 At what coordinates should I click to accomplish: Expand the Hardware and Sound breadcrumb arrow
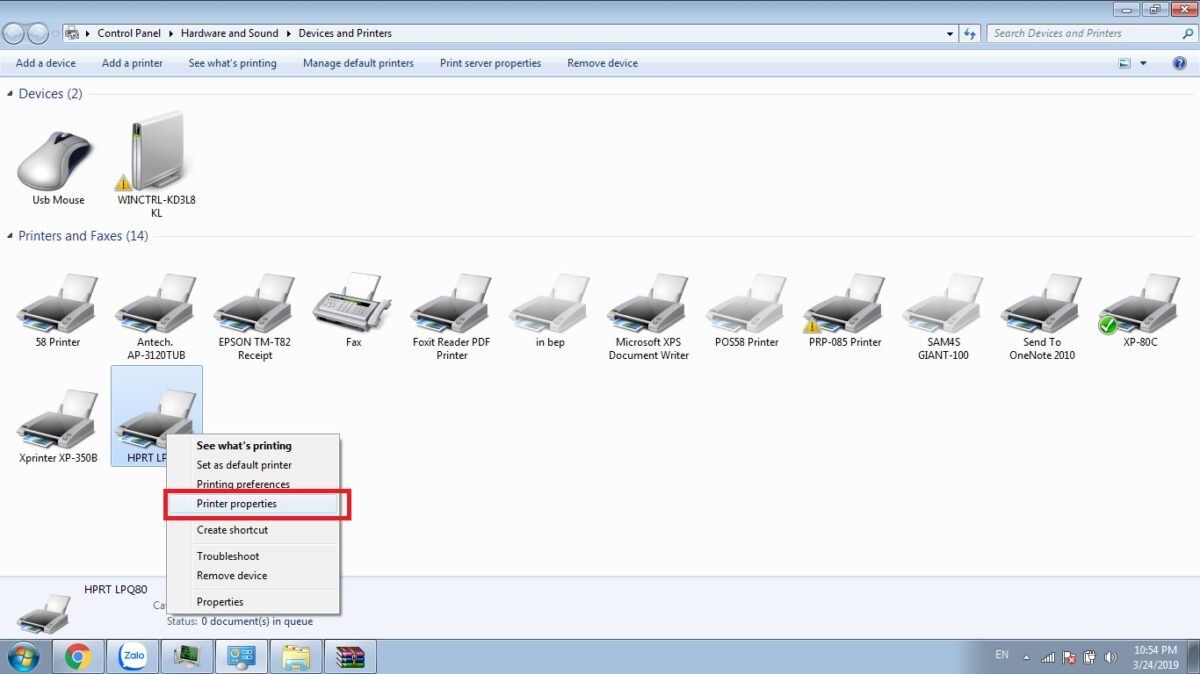tap(288, 33)
